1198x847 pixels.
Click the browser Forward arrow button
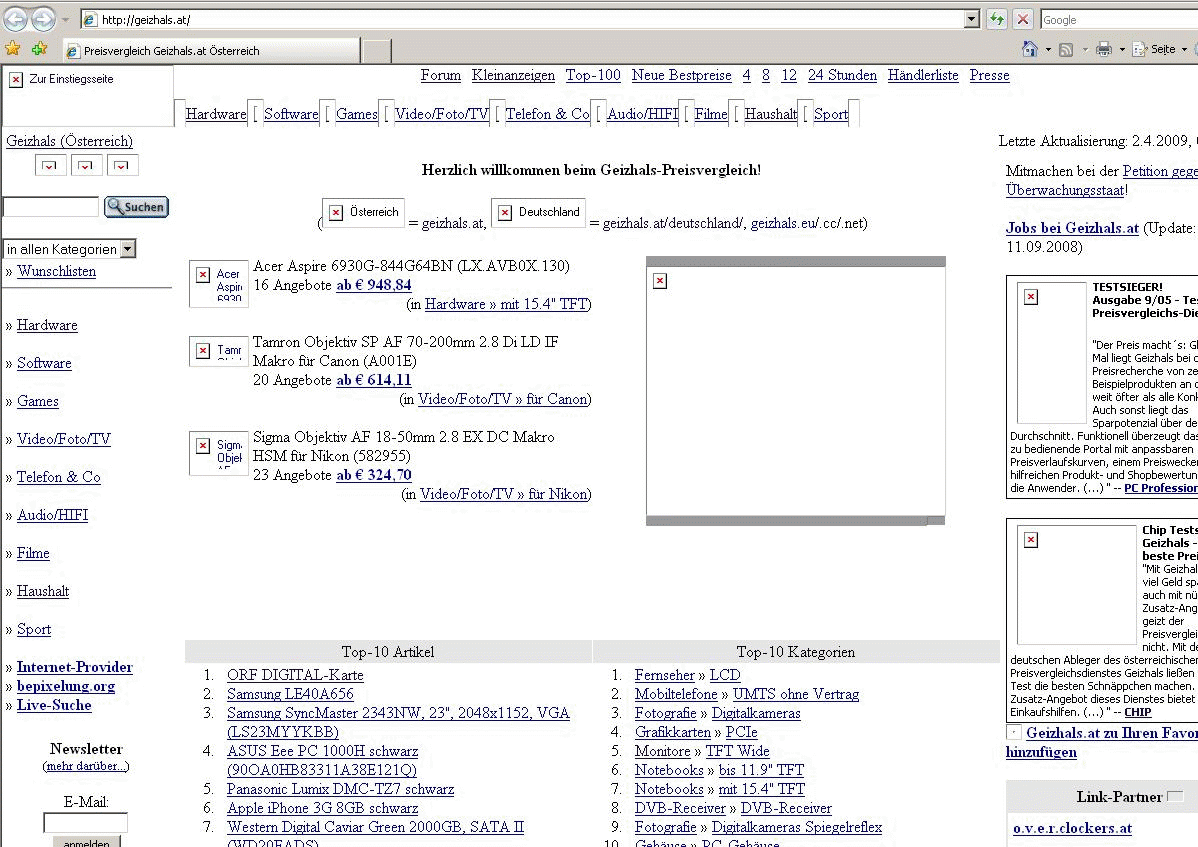[x=43, y=18]
